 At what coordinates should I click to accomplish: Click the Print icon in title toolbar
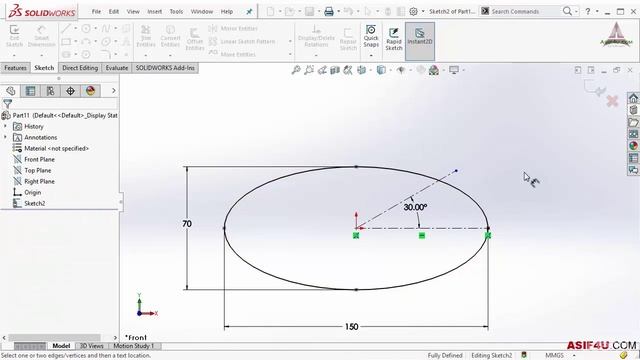coord(329,11)
